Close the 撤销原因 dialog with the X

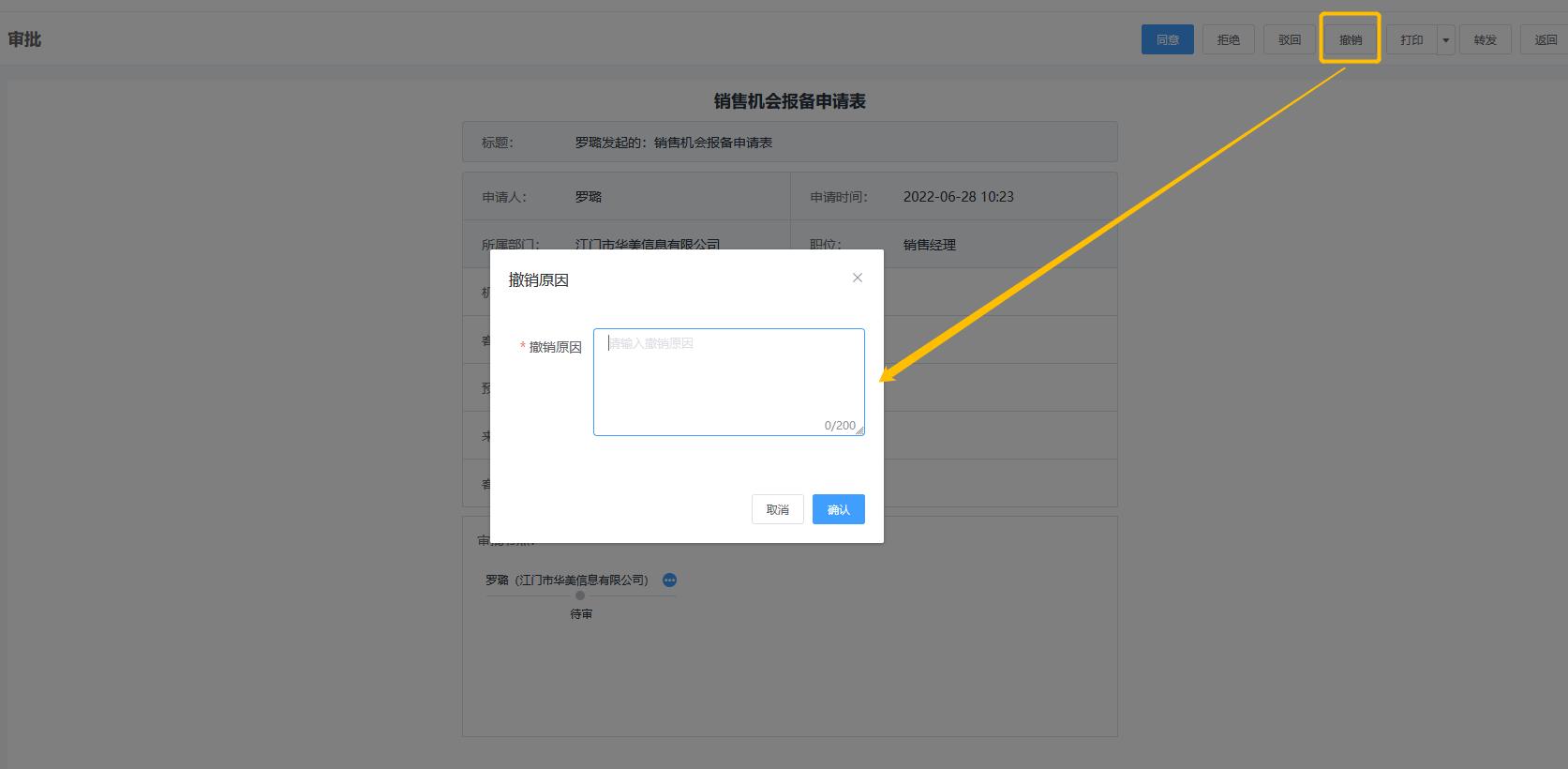point(857,278)
